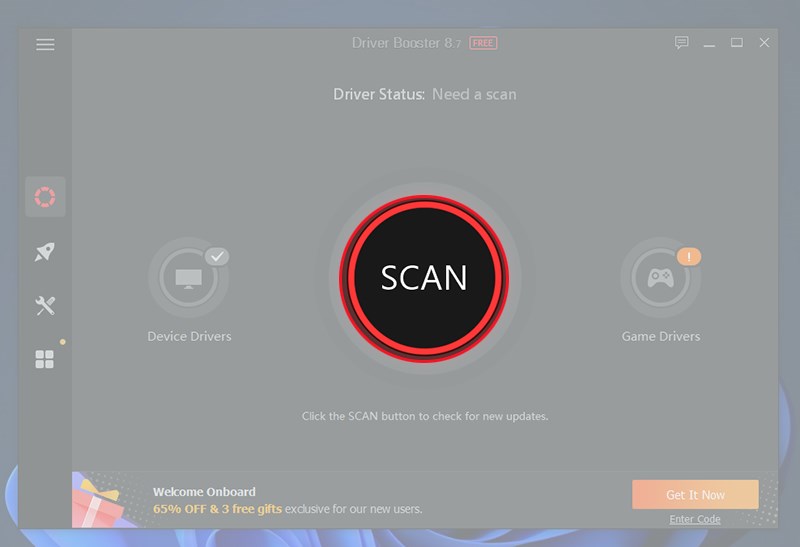800x547 pixels.
Task: Click the "Need a scan" status text
Action: coord(474,94)
